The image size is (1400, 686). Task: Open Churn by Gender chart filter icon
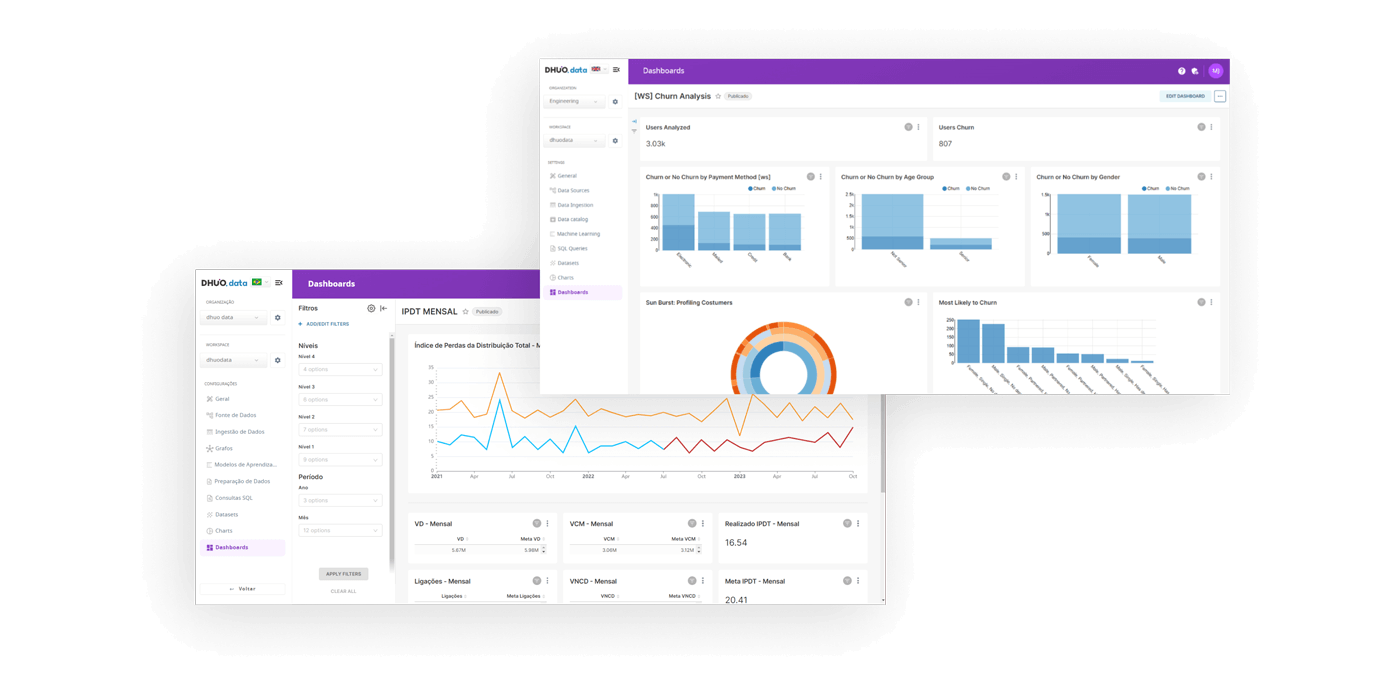pos(1201,177)
